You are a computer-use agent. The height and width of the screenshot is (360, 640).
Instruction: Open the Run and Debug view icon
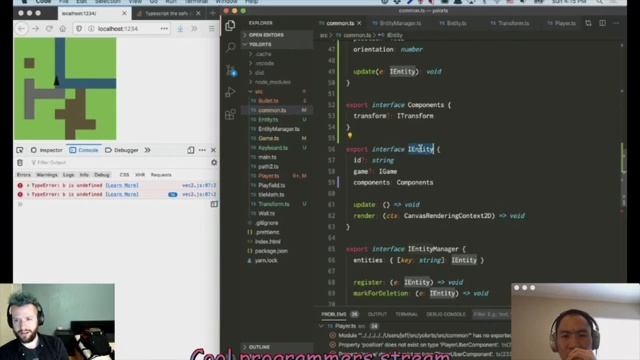point(230,92)
